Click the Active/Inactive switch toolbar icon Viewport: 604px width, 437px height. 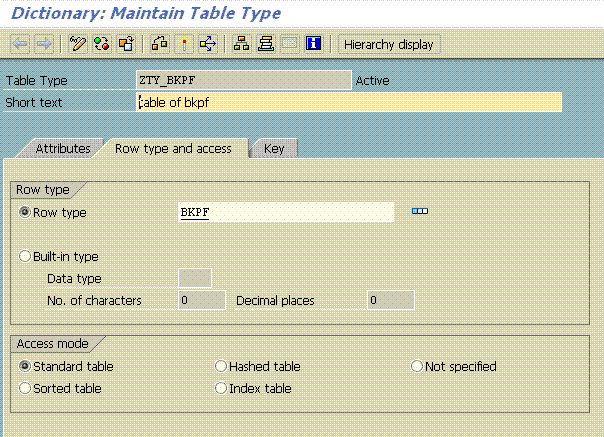coord(102,44)
